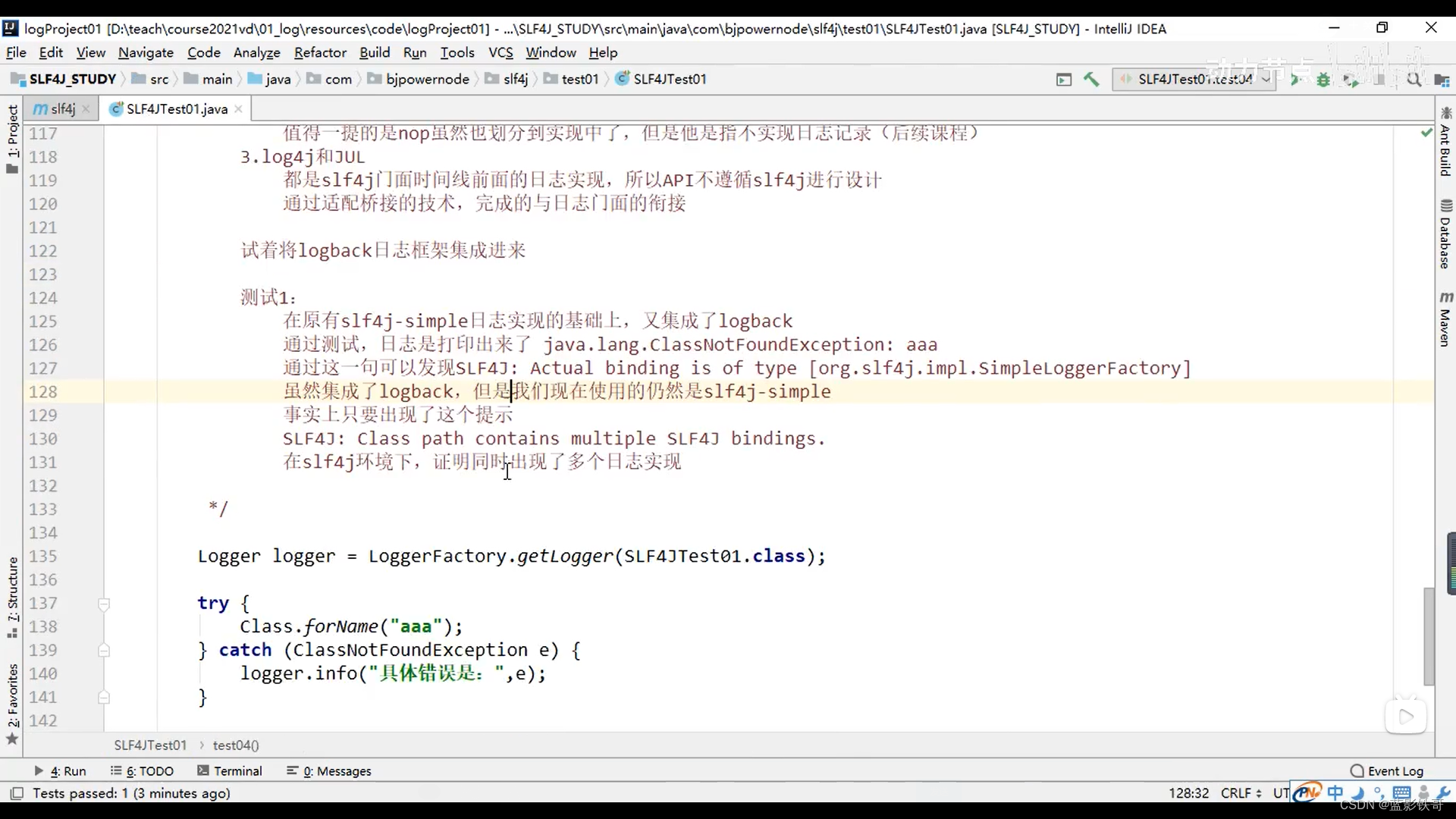Open the Window menu
Screen dimensions: 1456x819
click(x=551, y=52)
